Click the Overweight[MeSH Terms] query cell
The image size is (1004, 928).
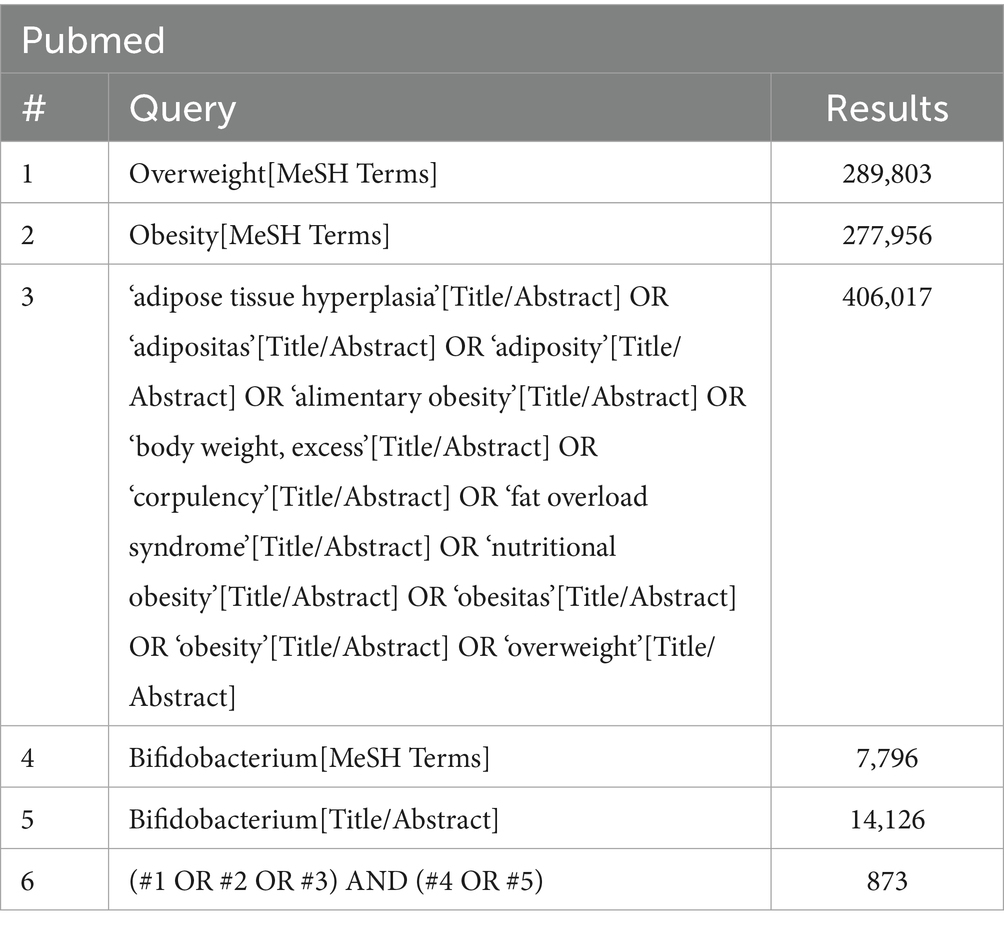283,174
